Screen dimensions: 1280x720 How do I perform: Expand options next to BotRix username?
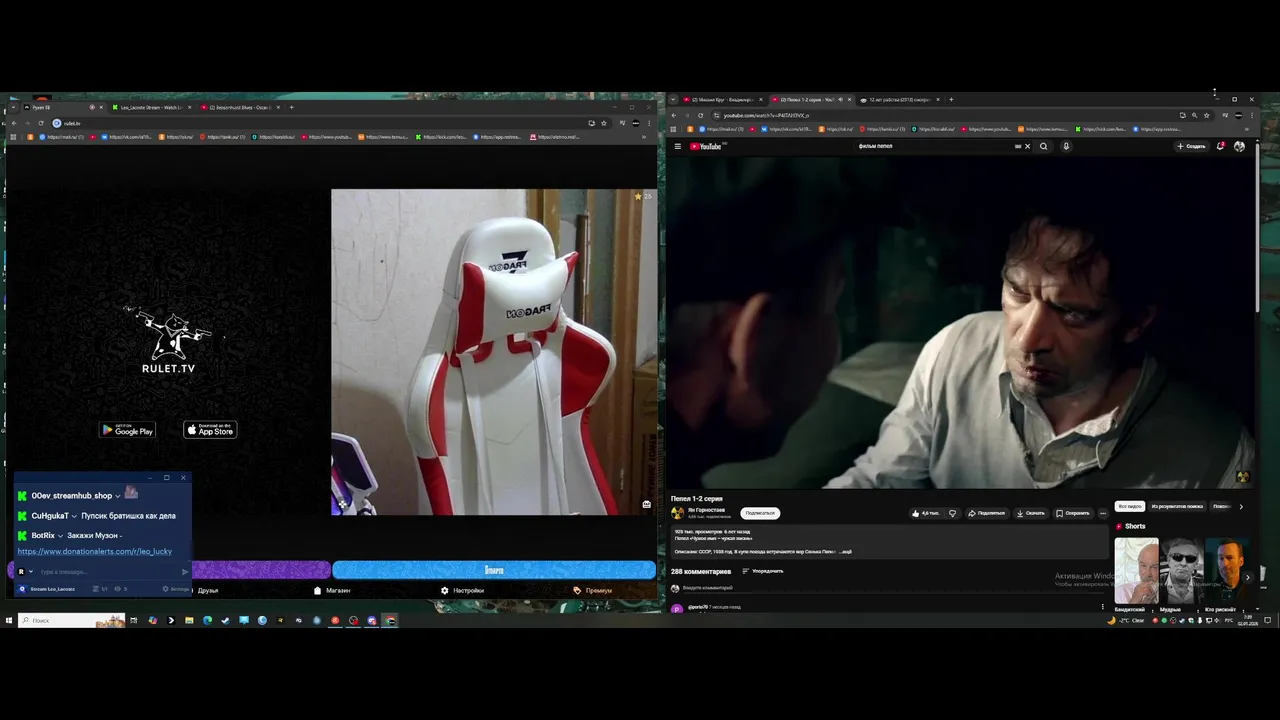pos(60,536)
